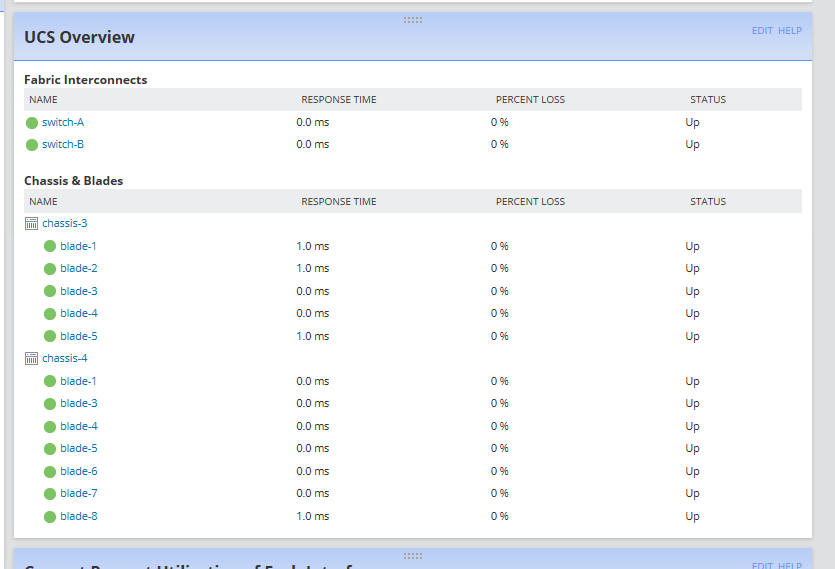The height and width of the screenshot is (569, 835).
Task: Click the green status icon for switch-B
Action: coord(32,145)
